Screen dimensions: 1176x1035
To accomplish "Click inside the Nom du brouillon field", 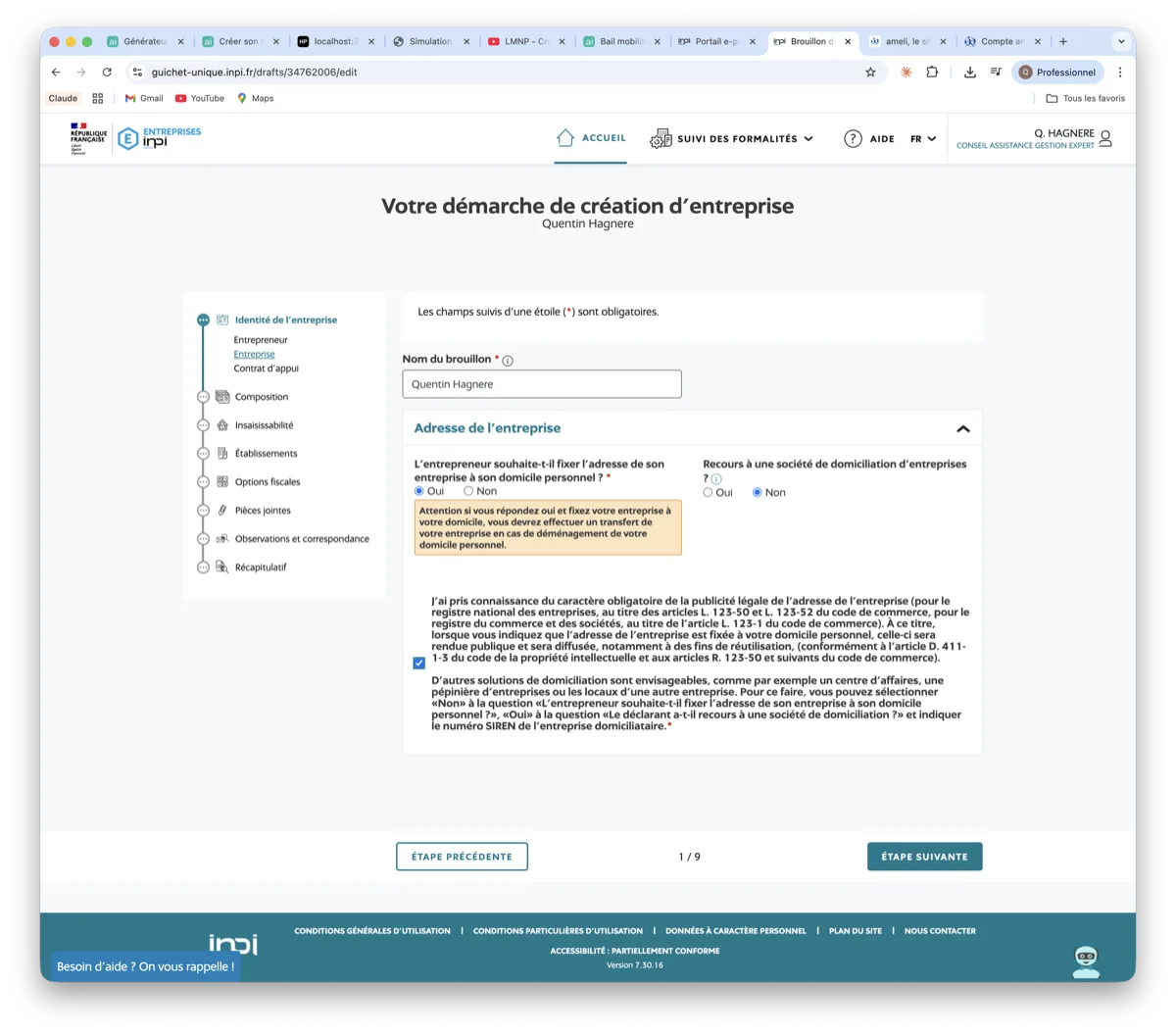I will point(541,383).
